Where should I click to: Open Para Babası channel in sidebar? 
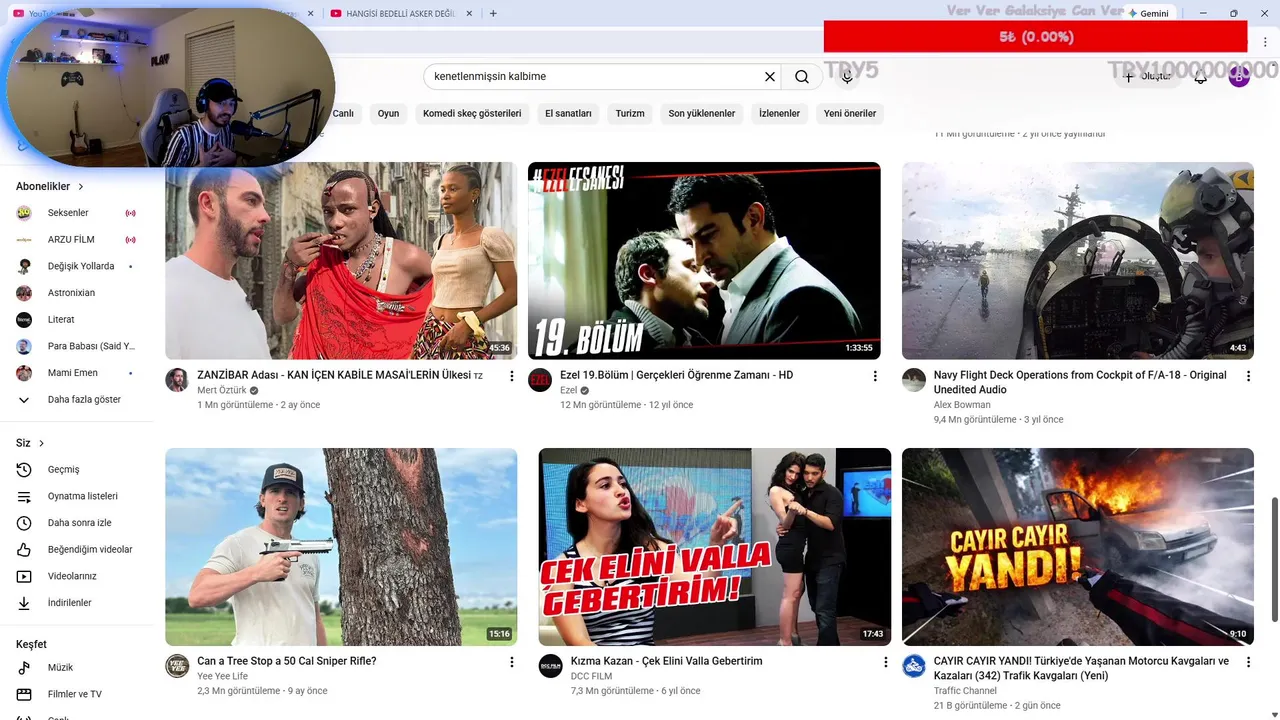(77, 346)
